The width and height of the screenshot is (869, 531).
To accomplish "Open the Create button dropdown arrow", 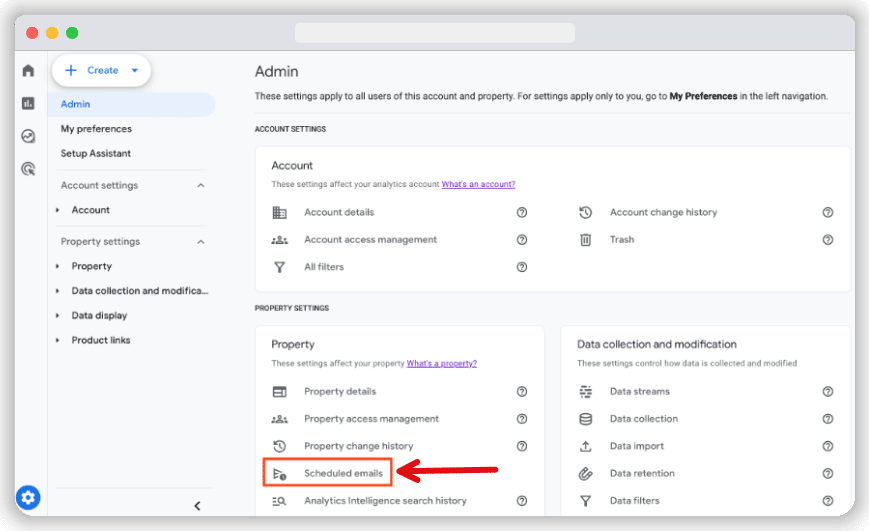I will (135, 70).
